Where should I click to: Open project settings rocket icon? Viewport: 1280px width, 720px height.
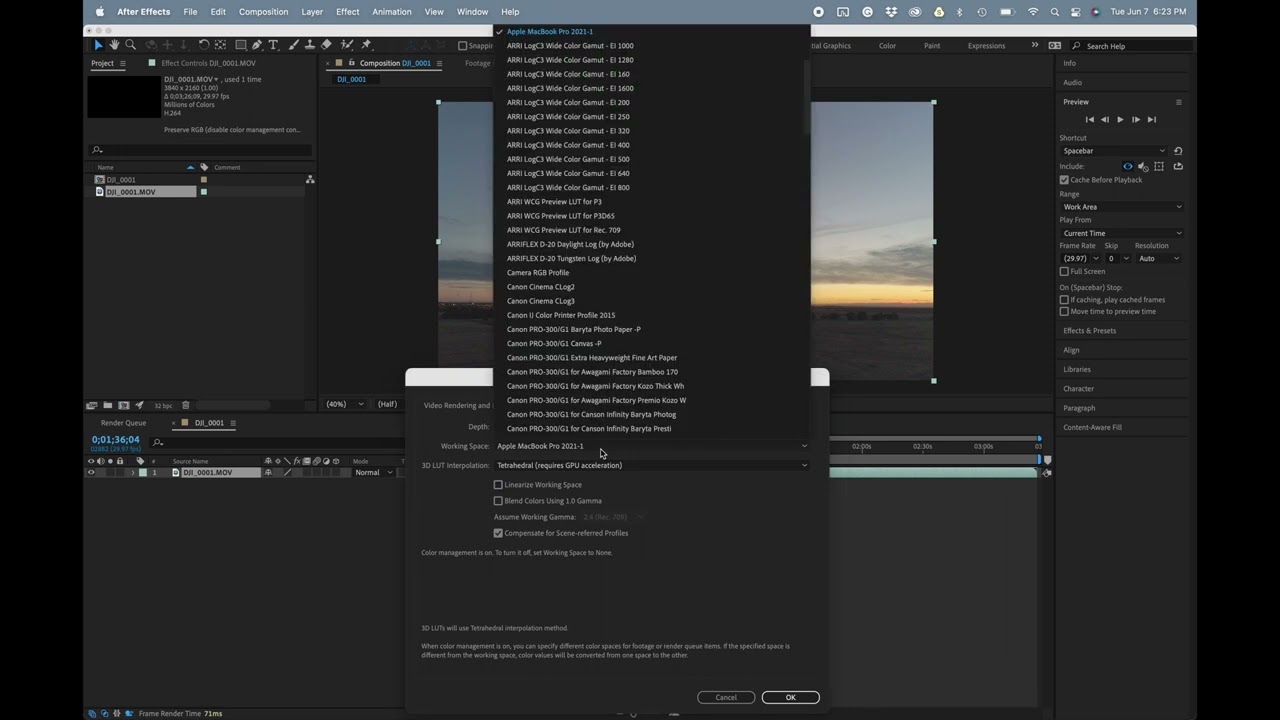point(139,405)
